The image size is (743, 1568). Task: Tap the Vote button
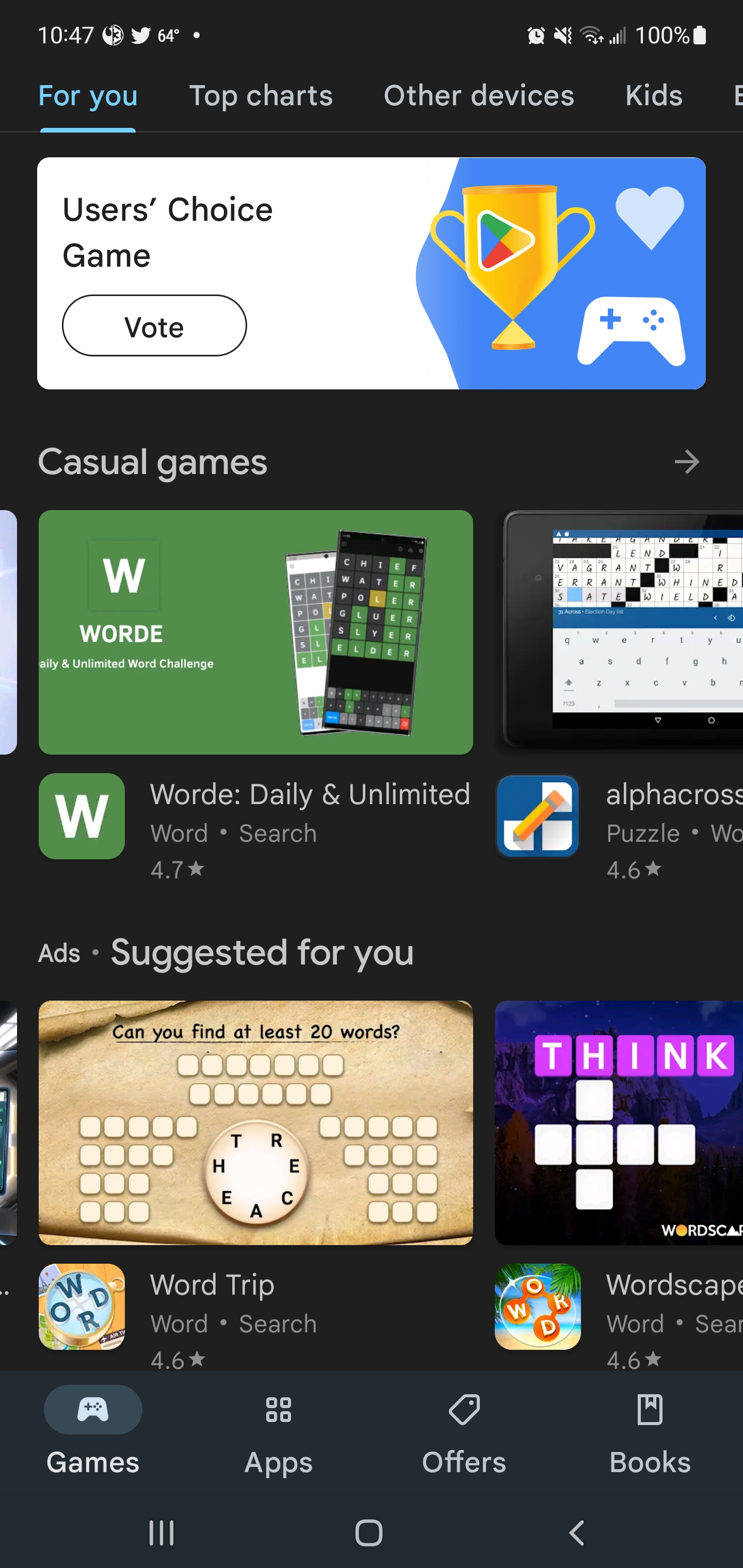154,325
